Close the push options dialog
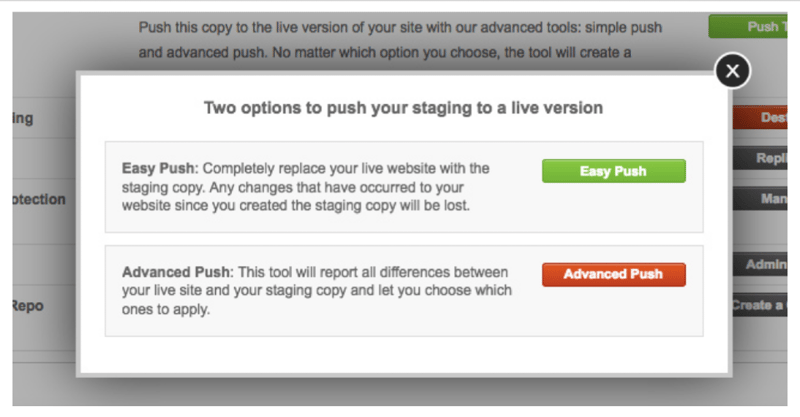The width and height of the screenshot is (800, 417). click(732, 70)
